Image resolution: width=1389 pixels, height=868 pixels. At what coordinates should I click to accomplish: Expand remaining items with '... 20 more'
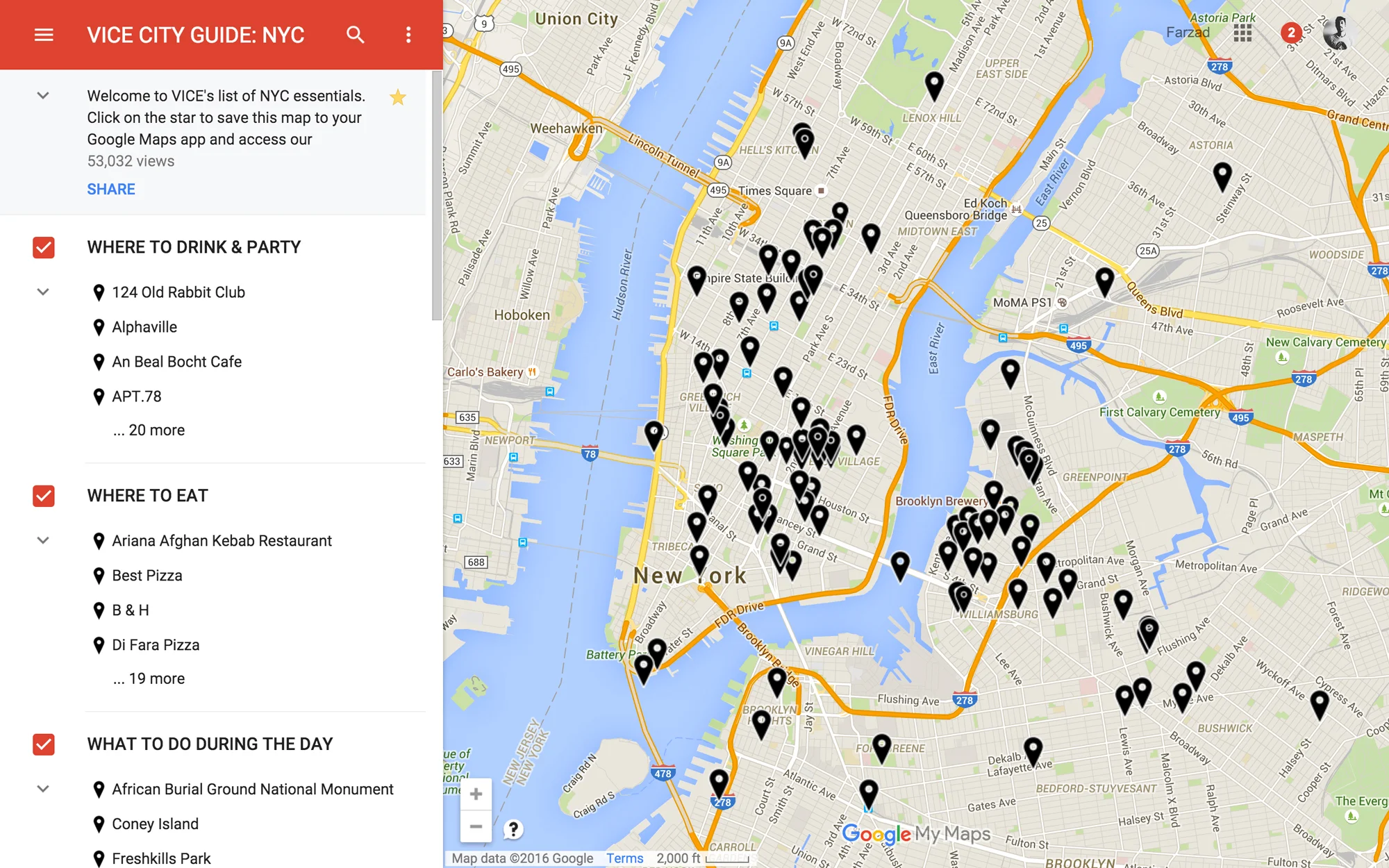pyautogui.click(x=149, y=429)
